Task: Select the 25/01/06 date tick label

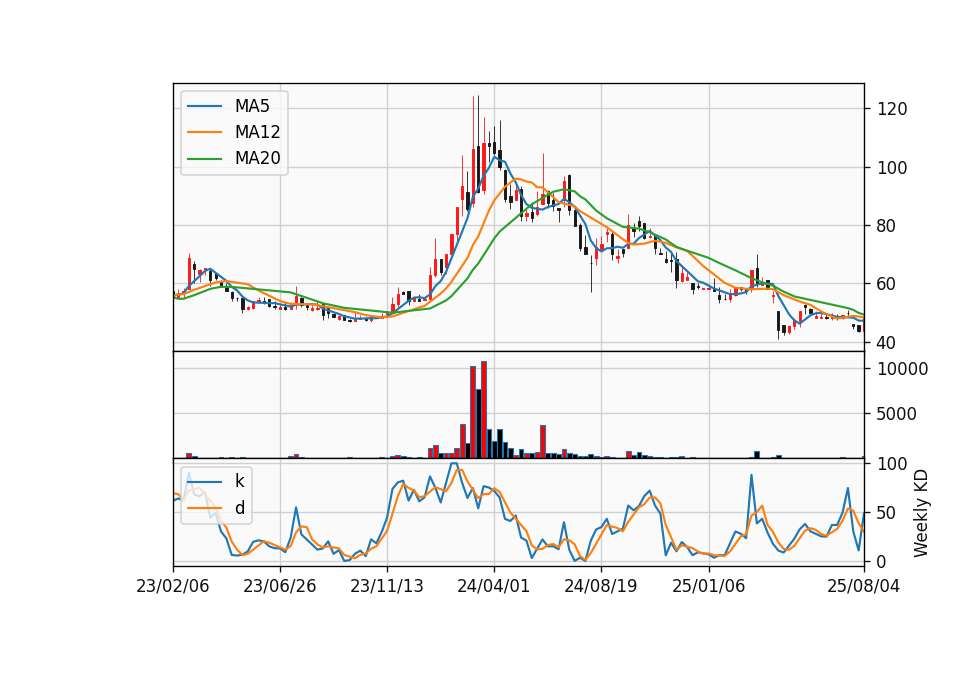Action: [x=708, y=587]
